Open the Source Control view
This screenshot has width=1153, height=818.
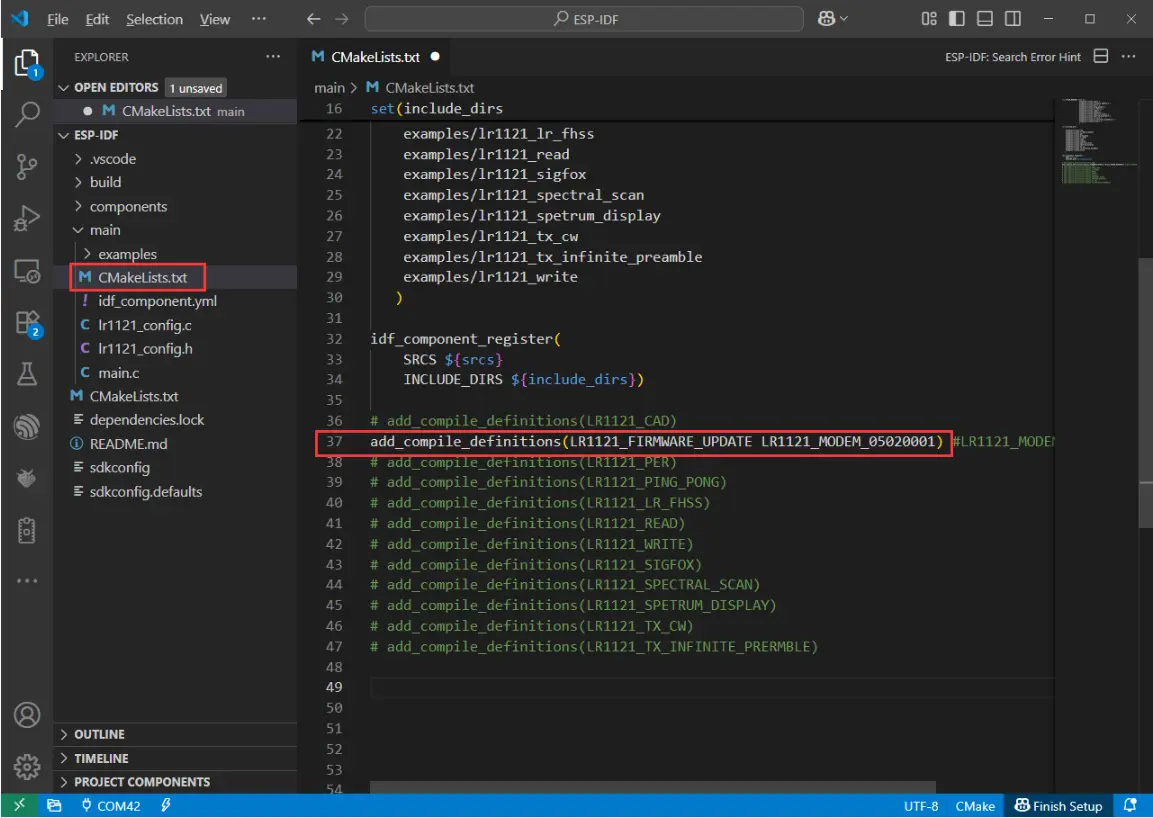tap(27, 167)
